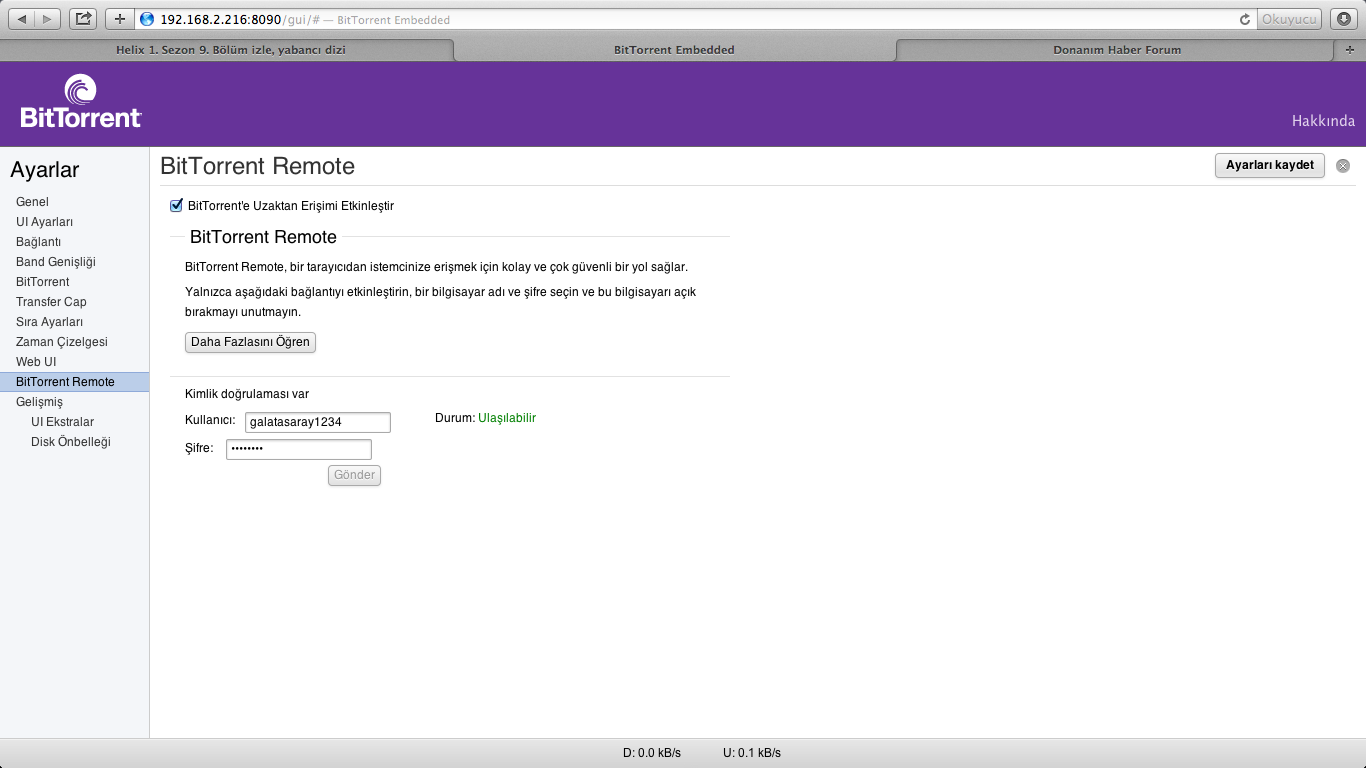Focus the address bar URL field
1366x768 pixels.
pos(695,19)
